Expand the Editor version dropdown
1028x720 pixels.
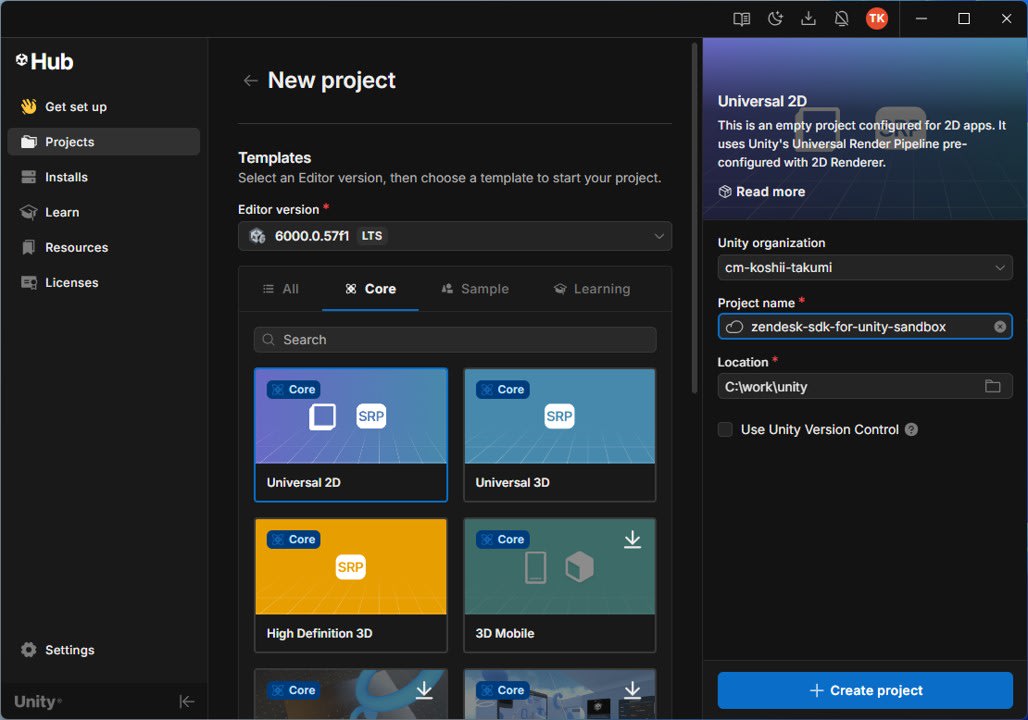click(x=455, y=236)
